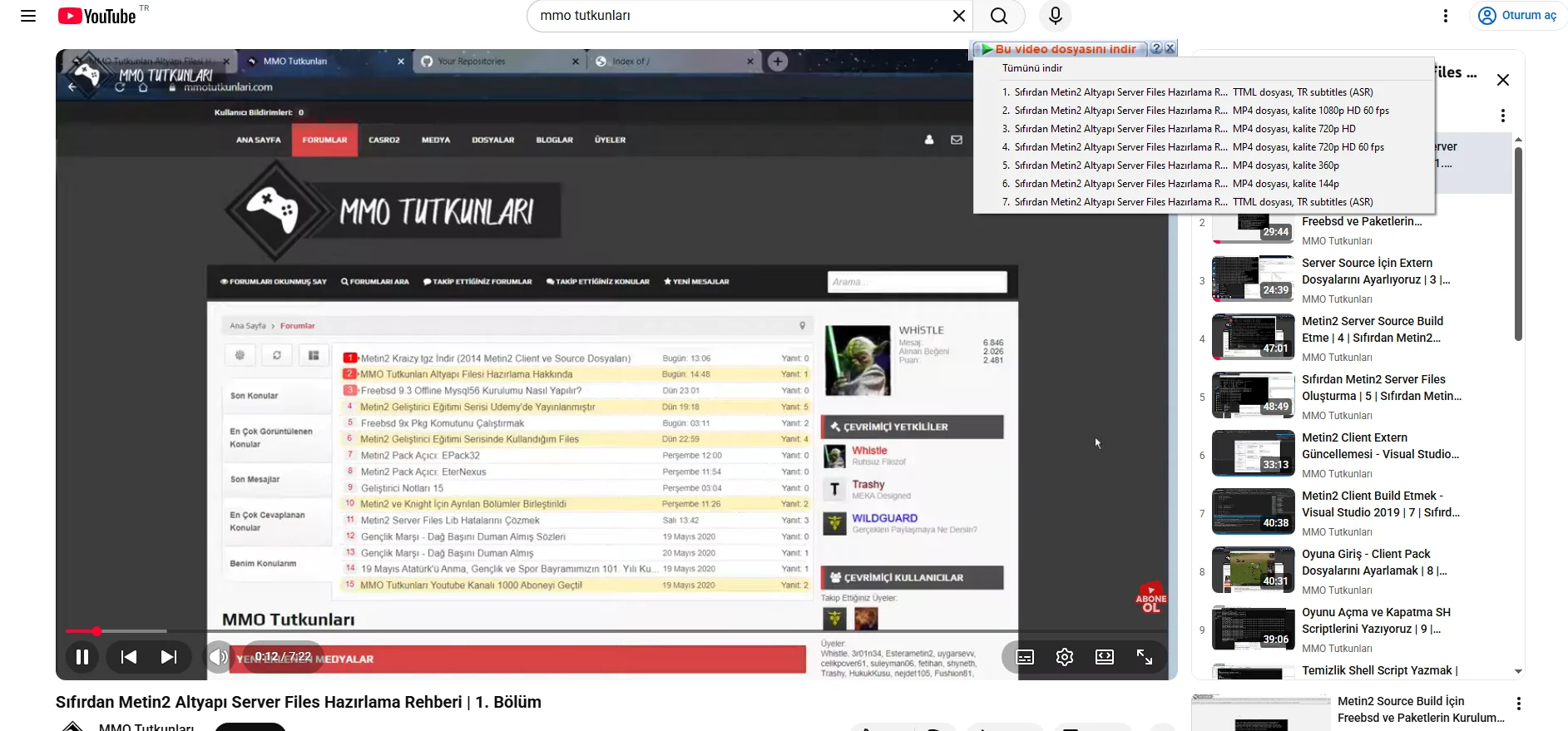Screen dimensions: 1568x731
Task: Open playlist video 'Metin2 Client Extern Güncellemesi'
Action: tap(1380, 446)
